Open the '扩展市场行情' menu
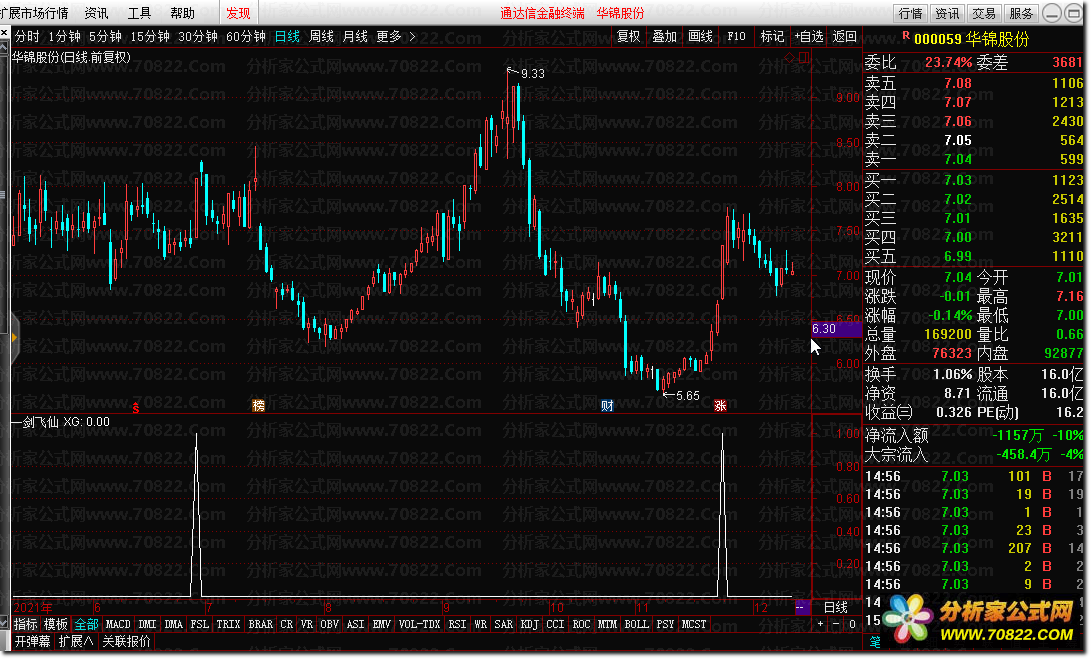This screenshot has width=1092, height=659. point(35,13)
